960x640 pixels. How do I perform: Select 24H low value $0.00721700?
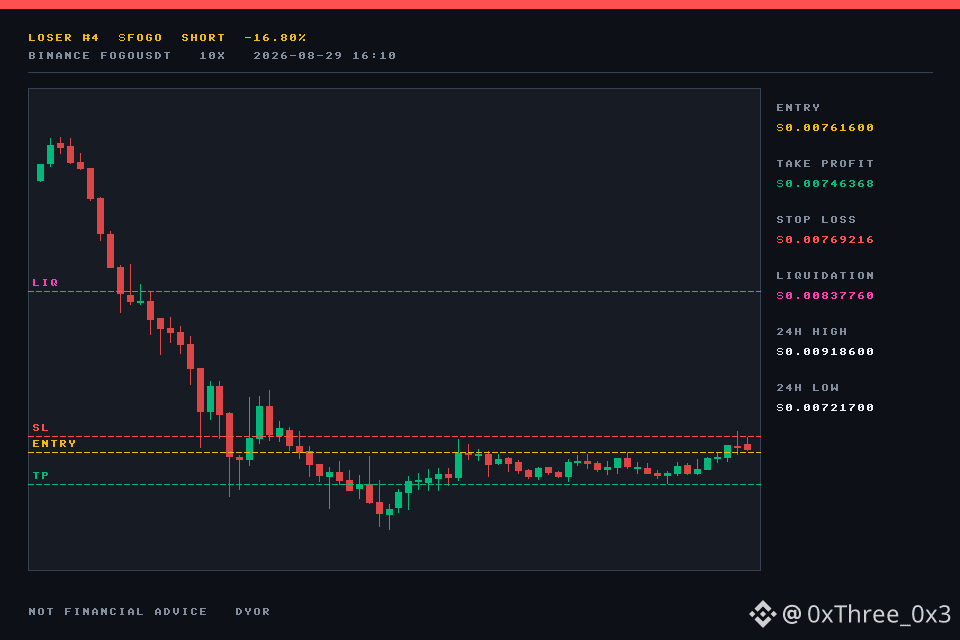point(825,408)
